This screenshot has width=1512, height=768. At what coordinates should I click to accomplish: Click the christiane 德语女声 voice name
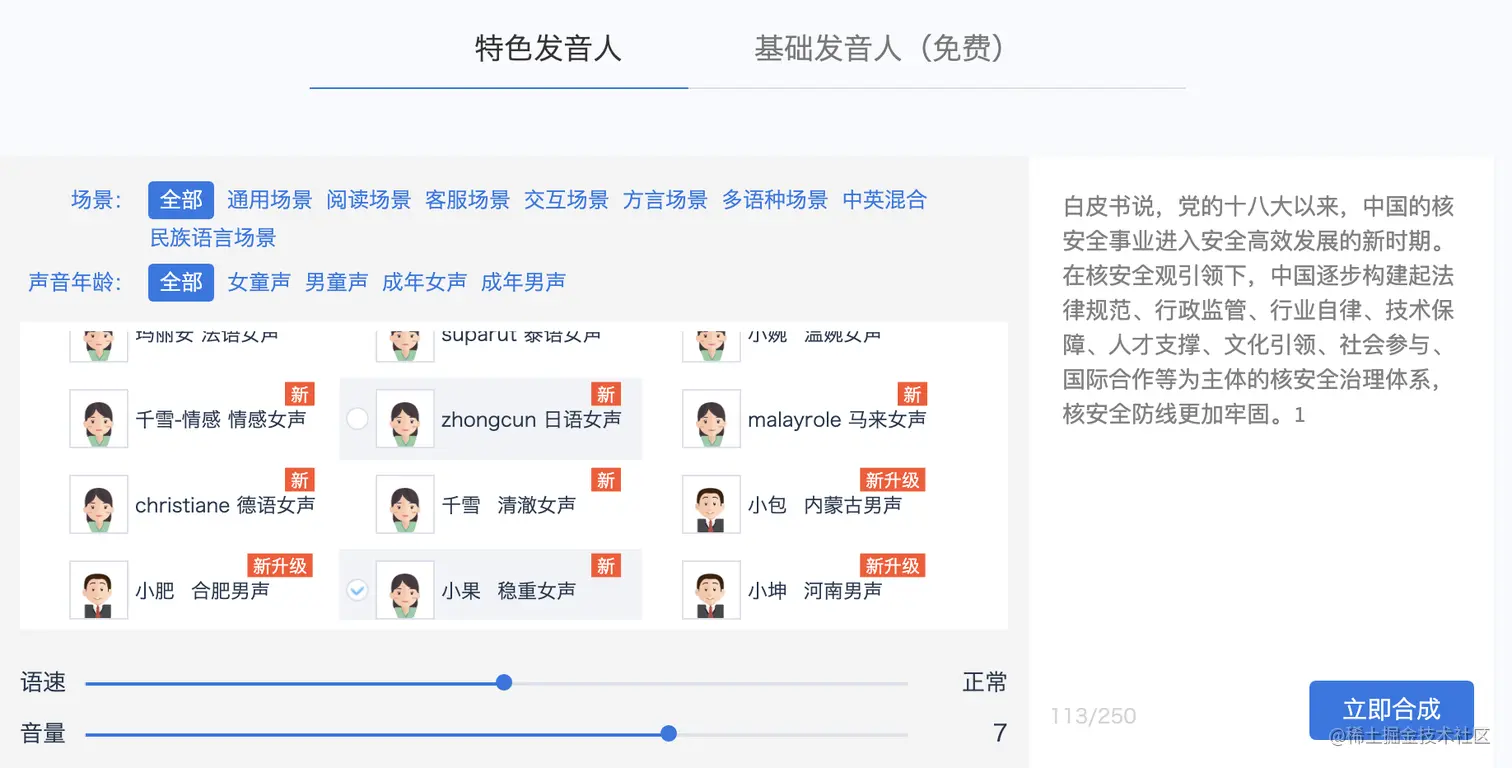(225, 505)
